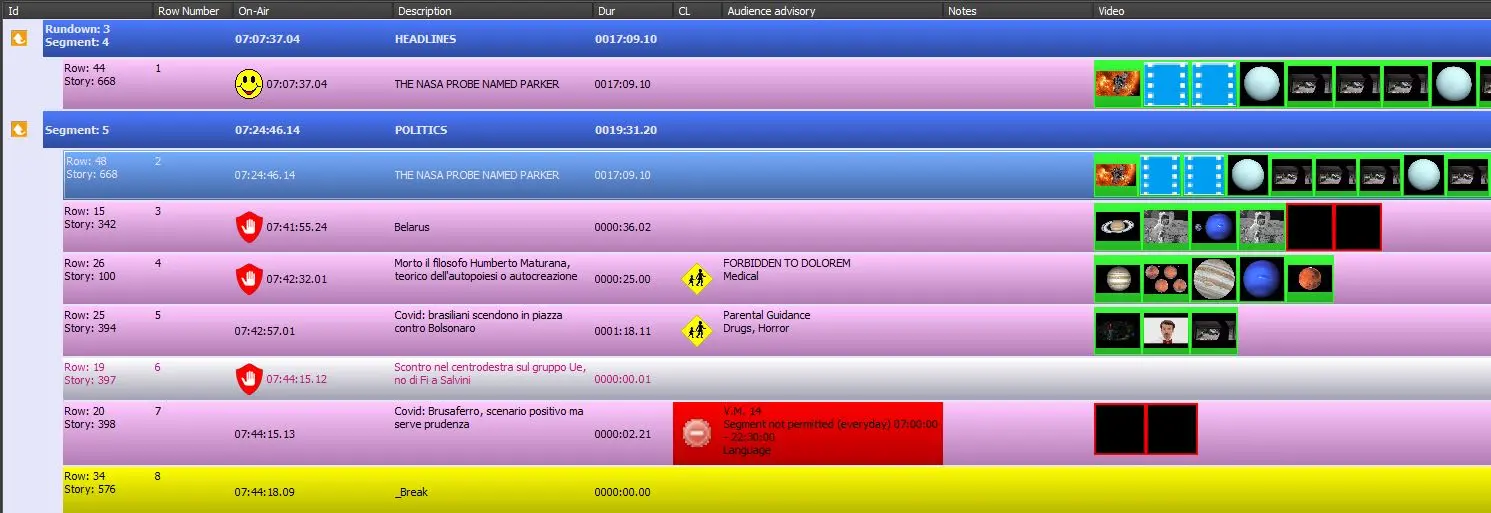
Task: Click the smiley face icon in row 1
Action: pyautogui.click(x=249, y=84)
